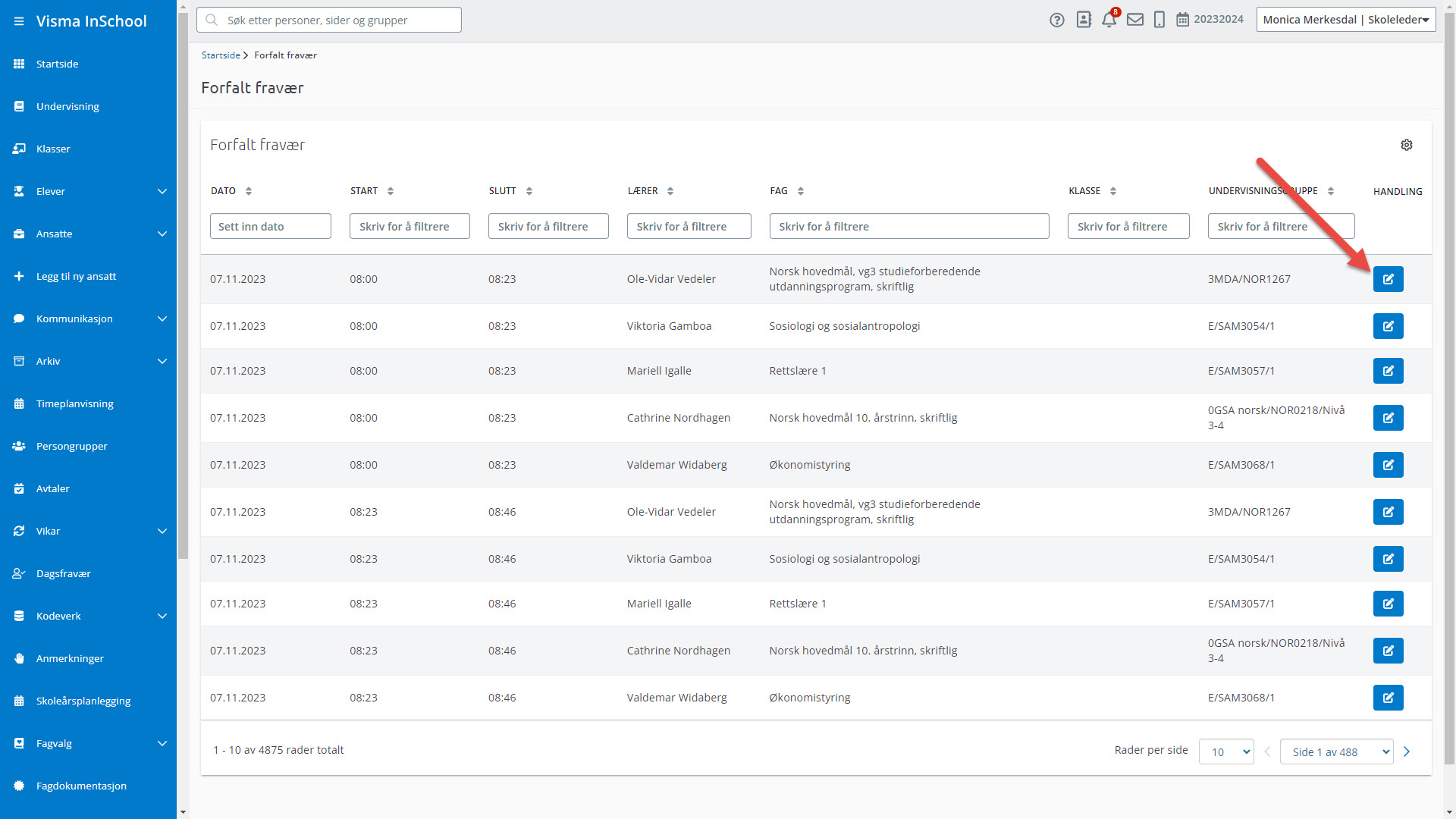Open the help question mark icon

pyautogui.click(x=1057, y=20)
